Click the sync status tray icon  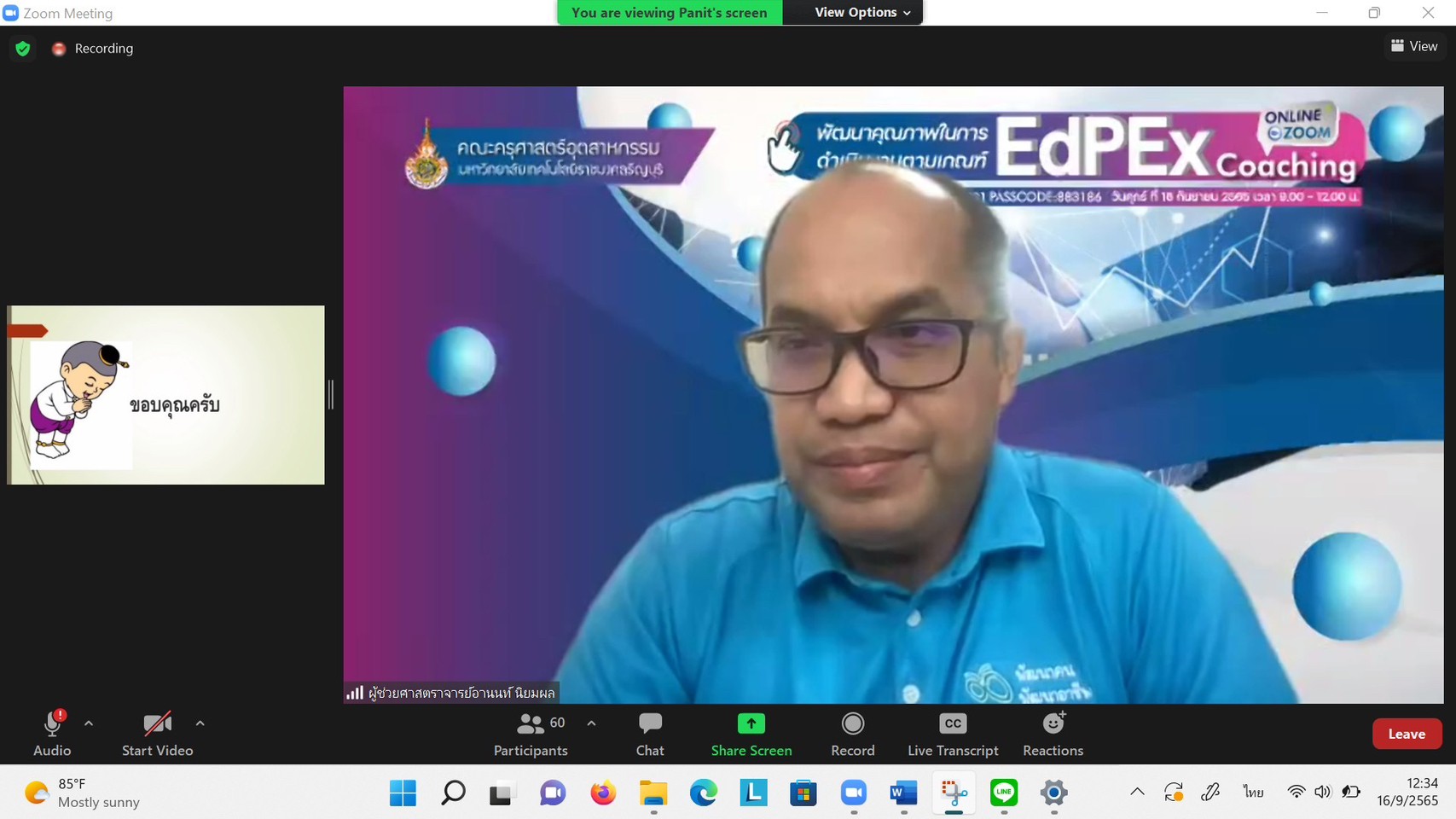click(x=1174, y=793)
